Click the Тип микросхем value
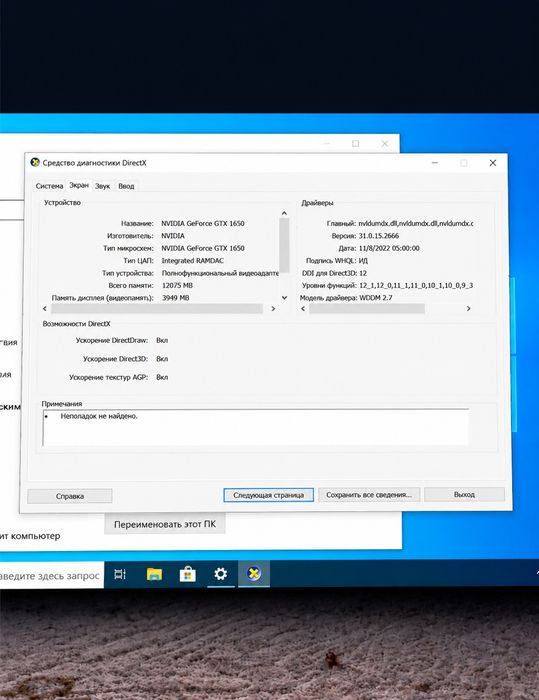539x700 pixels. tap(203, 248)
